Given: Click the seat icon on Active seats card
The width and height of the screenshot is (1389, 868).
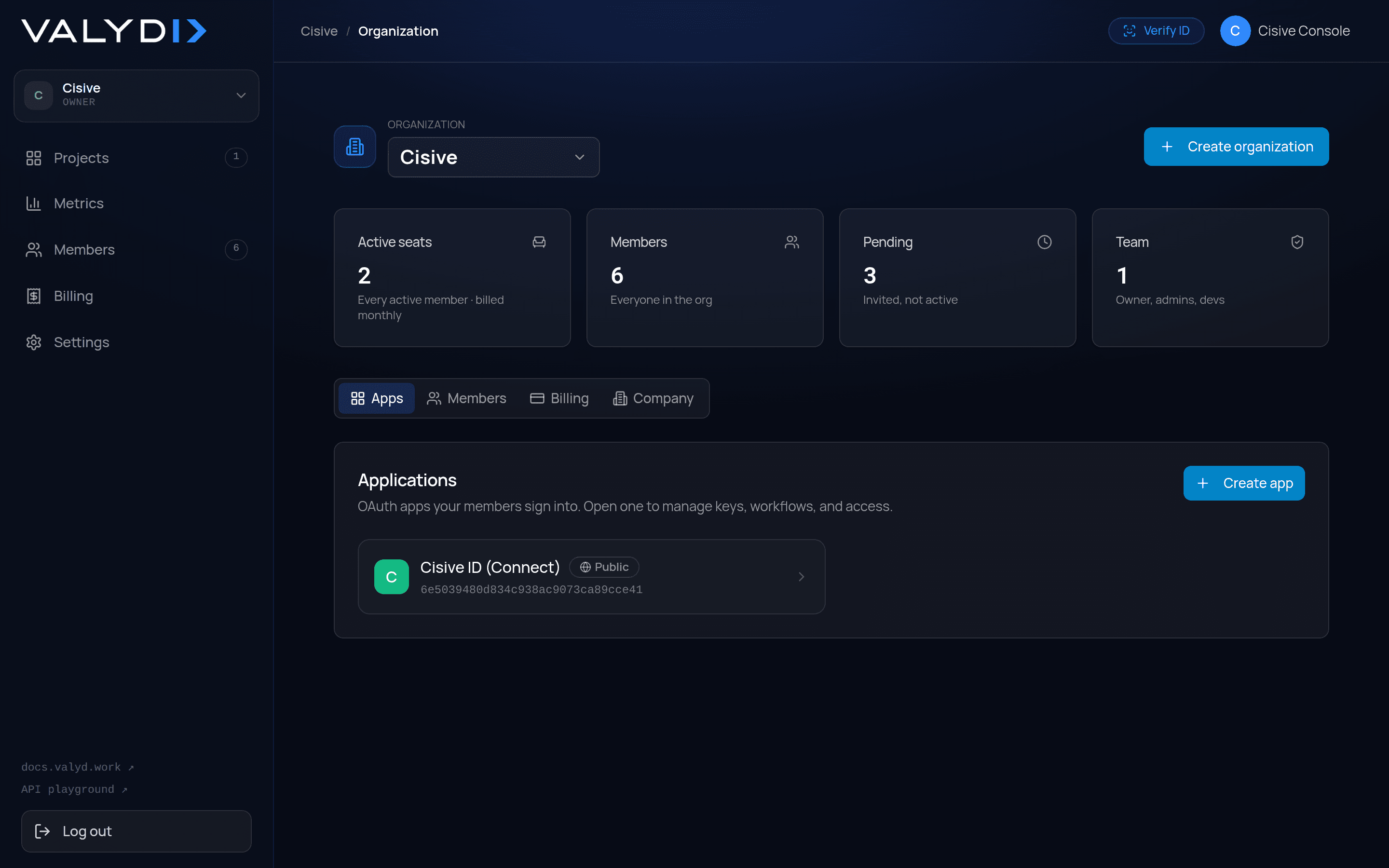Looking at the screenshot, I should pyautogui.click(x=539, y=242).
